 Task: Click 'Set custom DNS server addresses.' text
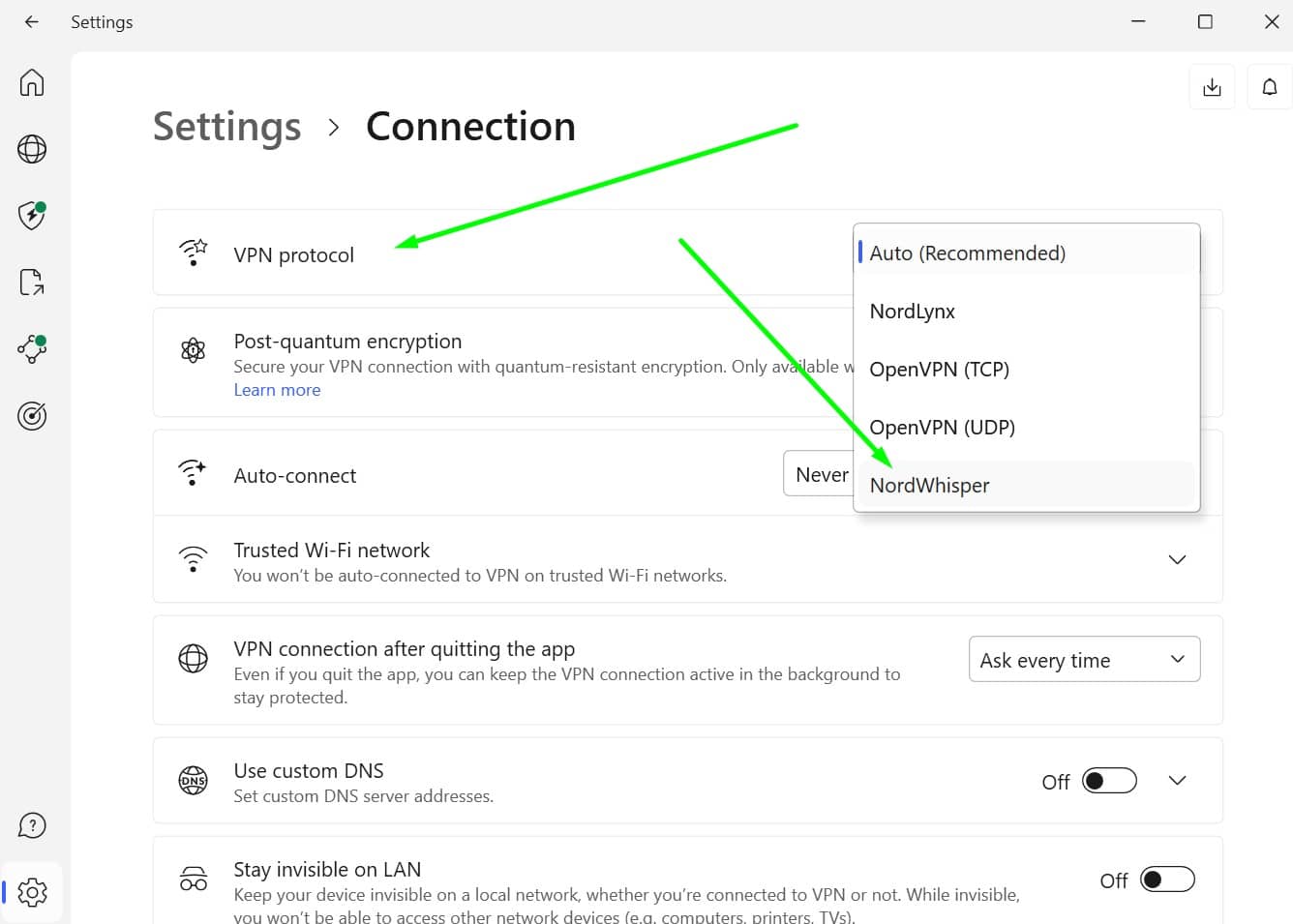point(364,796)
